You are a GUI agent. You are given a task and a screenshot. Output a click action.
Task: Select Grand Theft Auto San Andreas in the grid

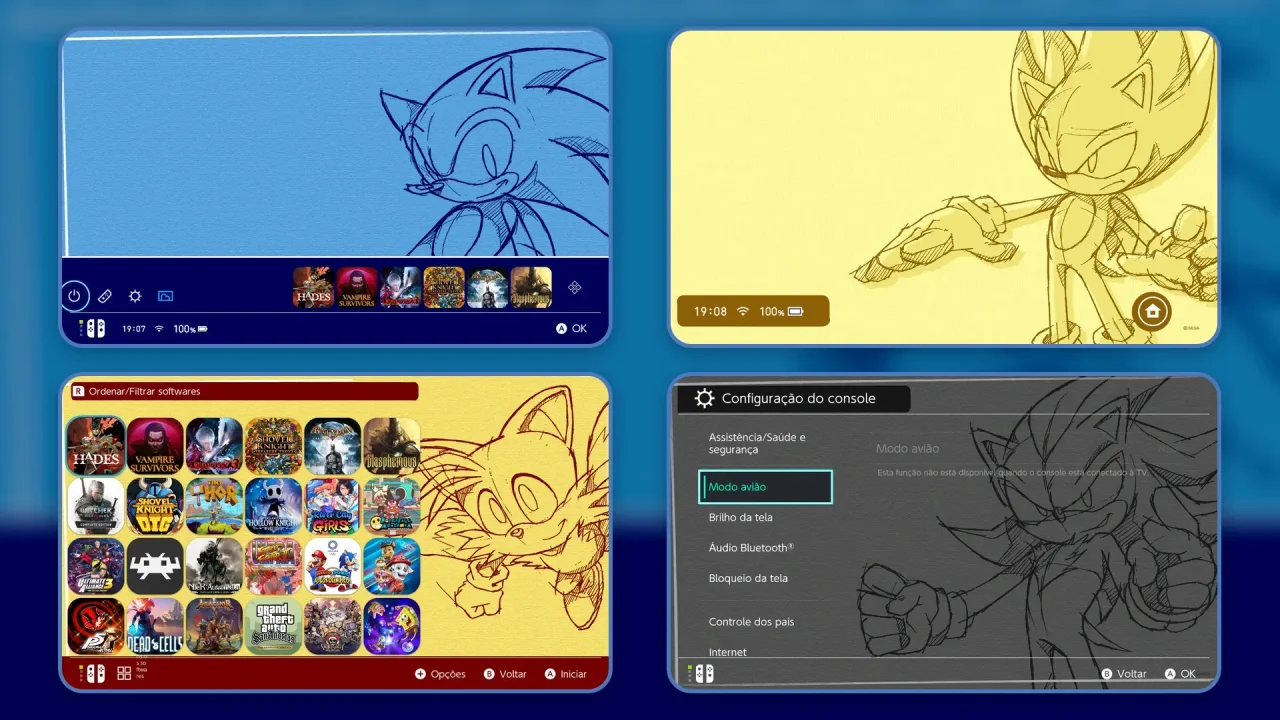274,626
